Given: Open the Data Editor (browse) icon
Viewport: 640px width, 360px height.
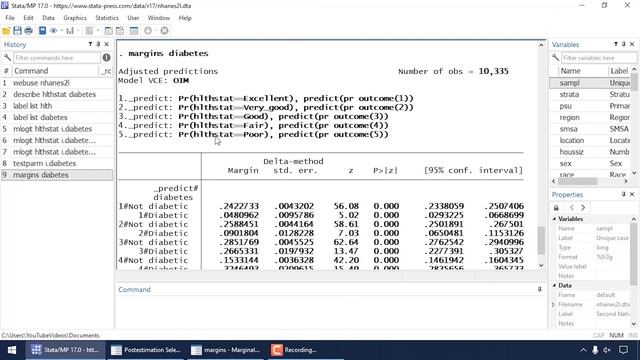Looking at the screenshot, I should pos(120,31).
